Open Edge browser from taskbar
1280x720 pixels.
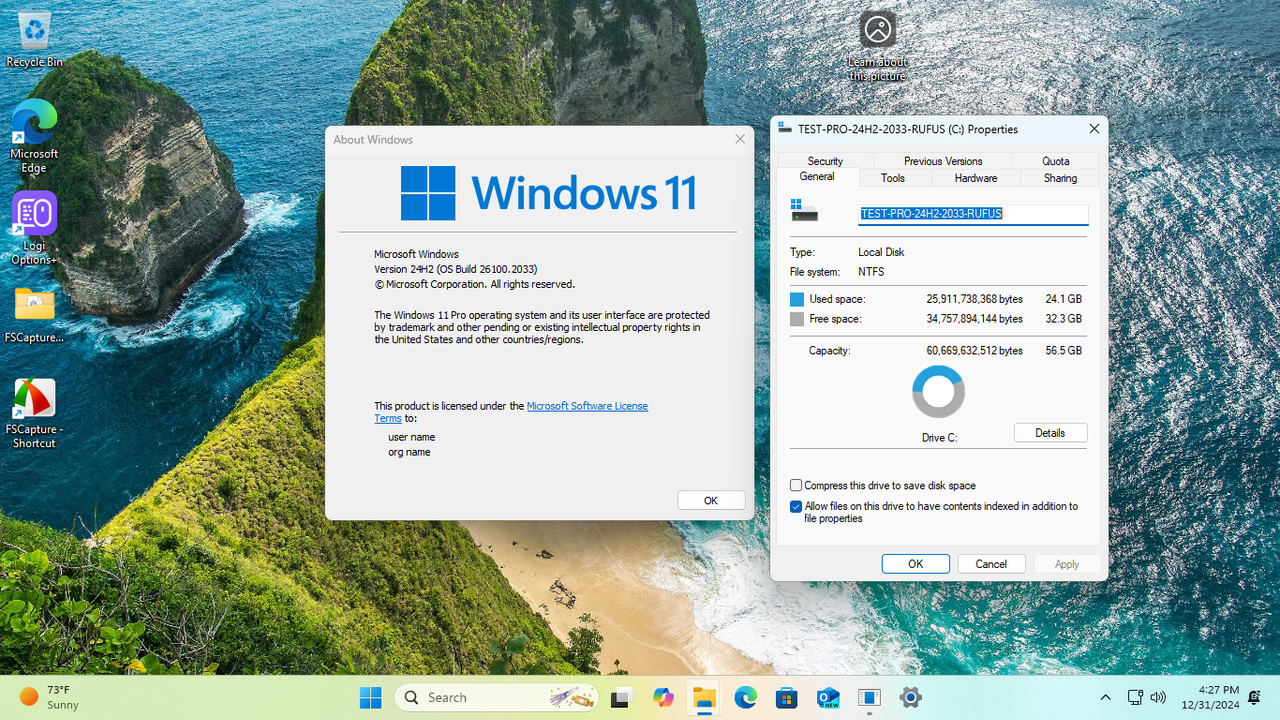pyautogui.click(x=746, y=697)
